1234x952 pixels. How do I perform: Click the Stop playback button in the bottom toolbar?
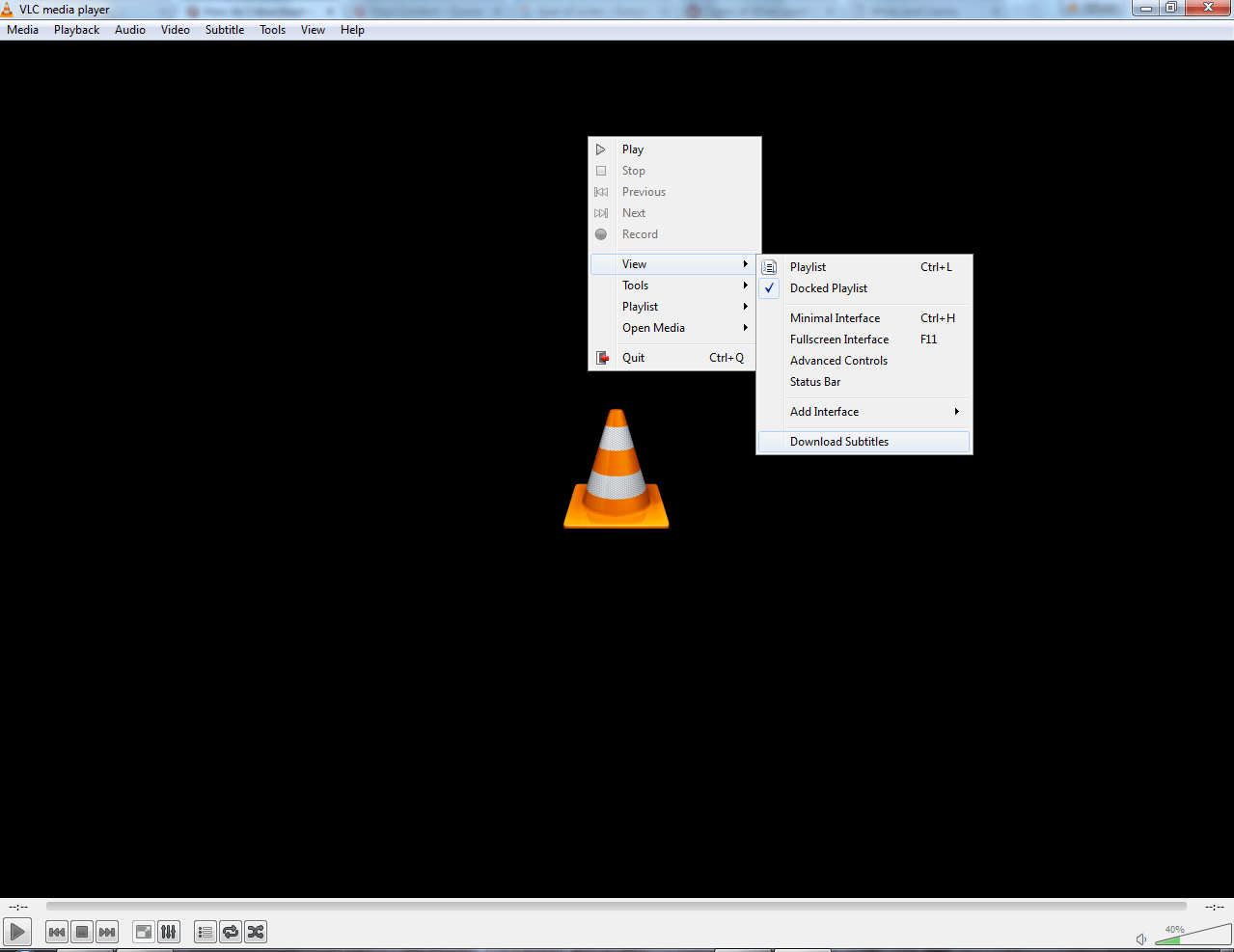click(x=82, y=932)
